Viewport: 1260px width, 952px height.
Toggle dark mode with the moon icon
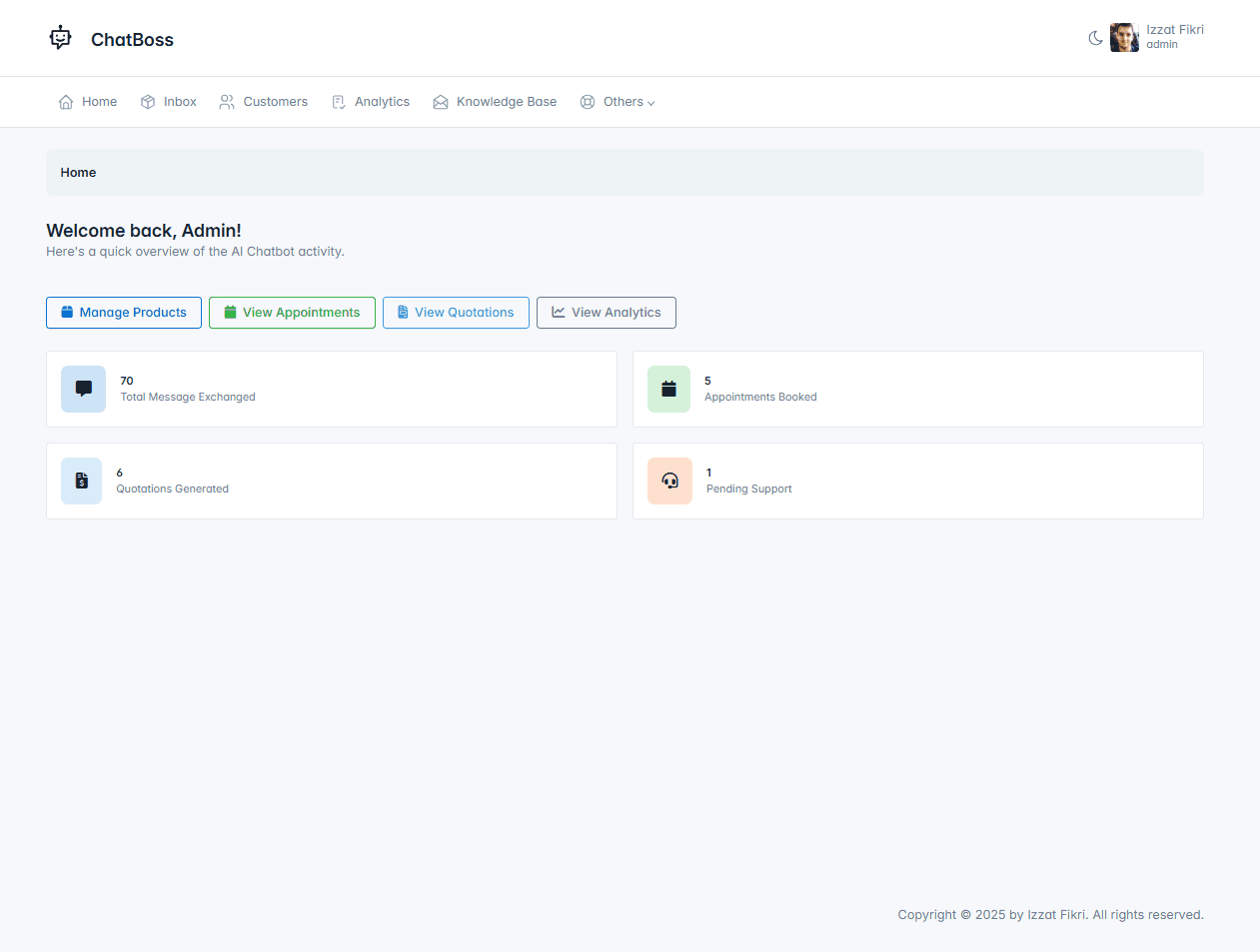coord(1095,38)
